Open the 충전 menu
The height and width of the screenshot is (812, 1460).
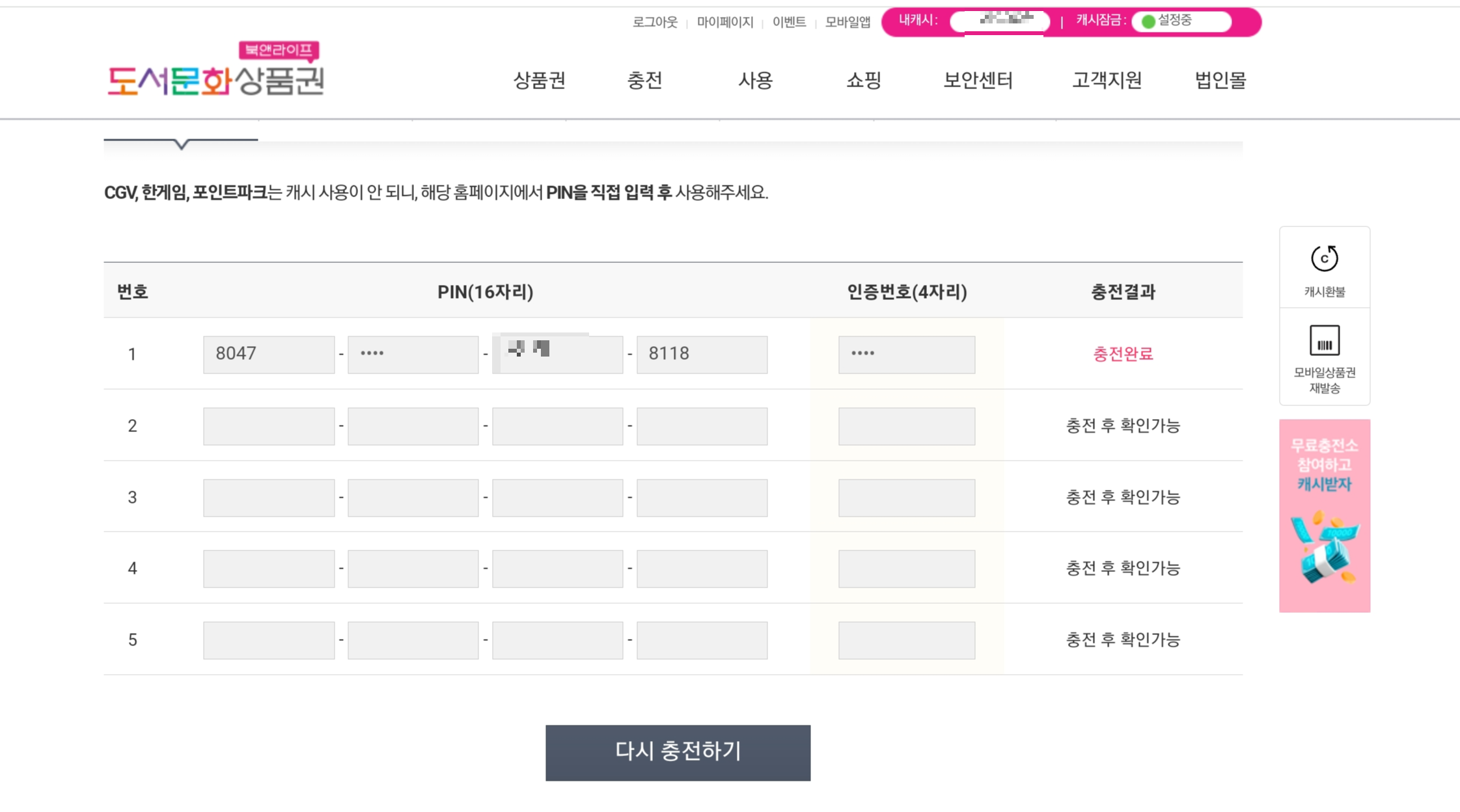pos(644,80)
